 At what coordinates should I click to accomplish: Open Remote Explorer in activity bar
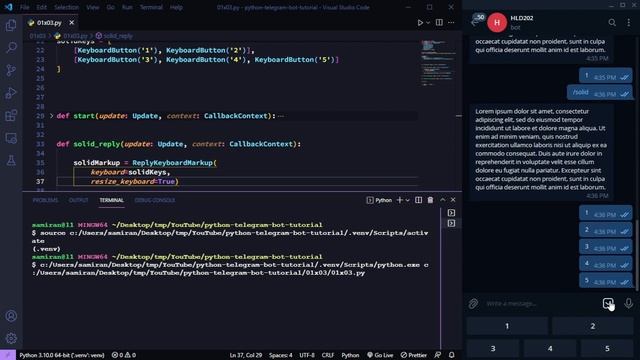coord(11,138)
